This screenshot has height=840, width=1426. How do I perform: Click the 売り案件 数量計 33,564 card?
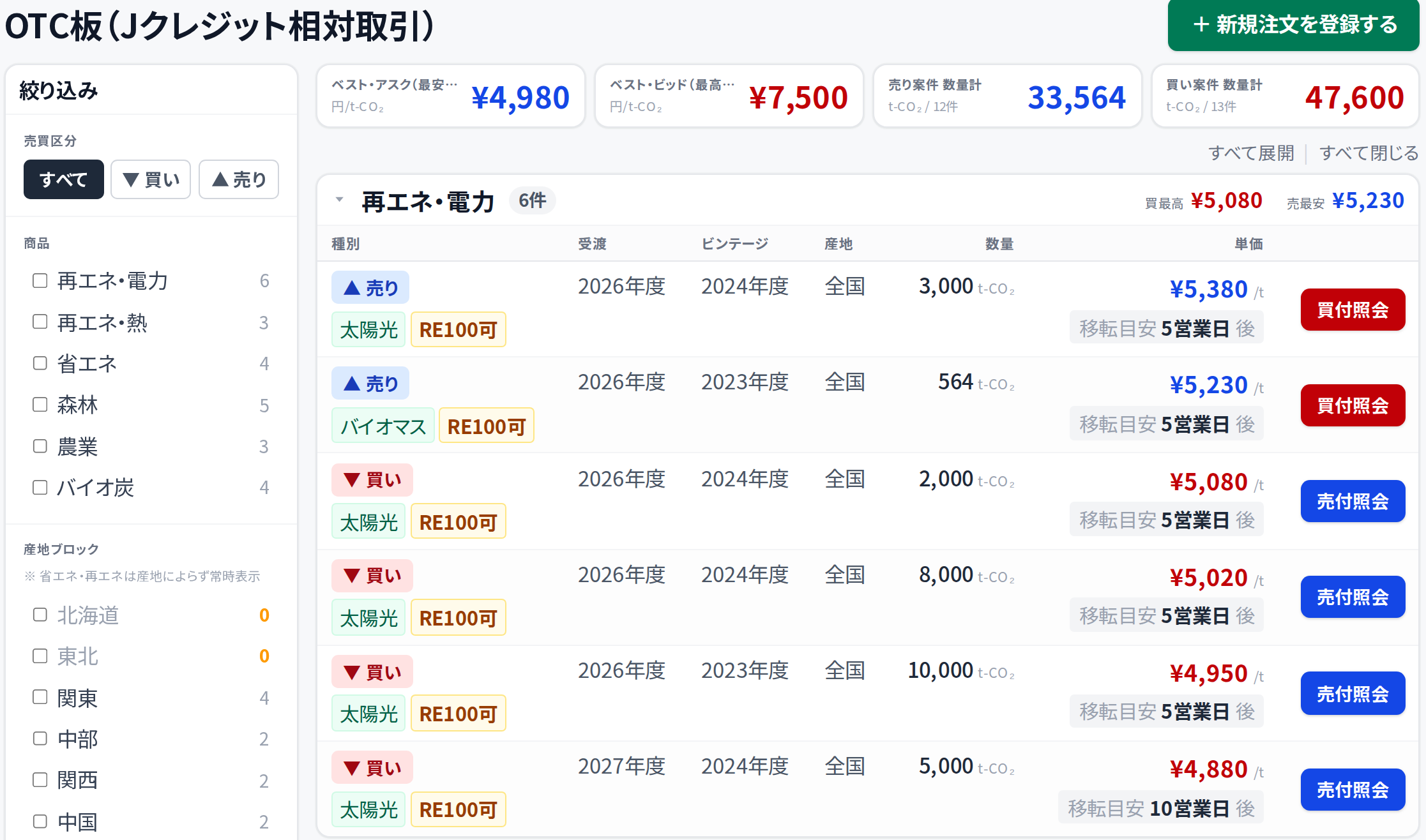point(1007,96)
